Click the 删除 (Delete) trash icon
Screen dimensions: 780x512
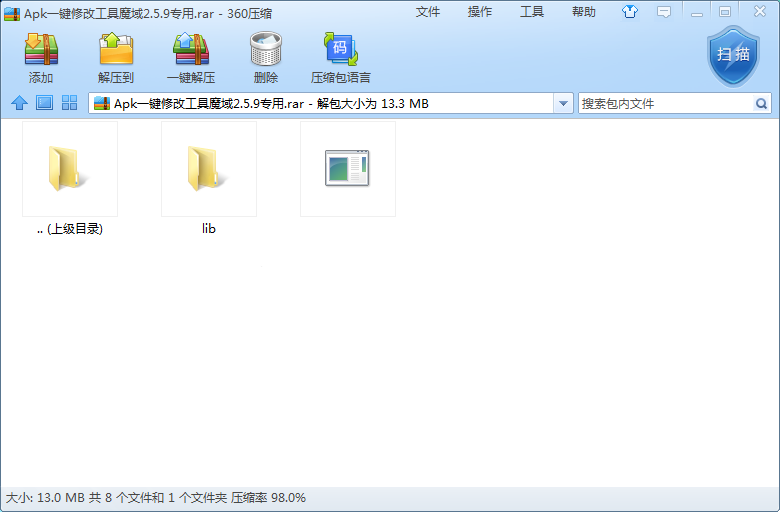pos(266,49)
